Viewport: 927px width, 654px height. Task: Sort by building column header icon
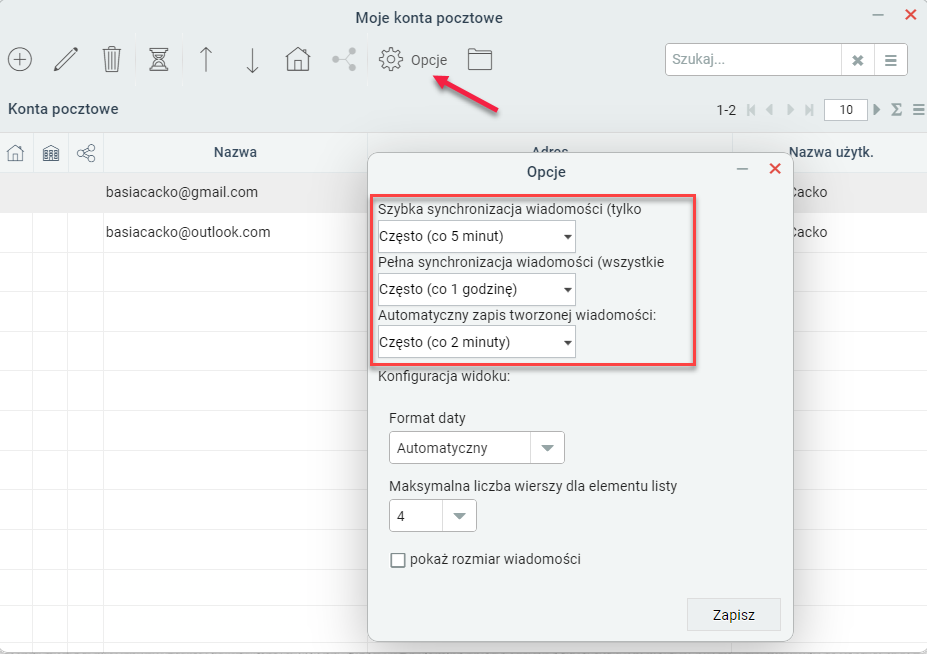[x=51, y=154]
